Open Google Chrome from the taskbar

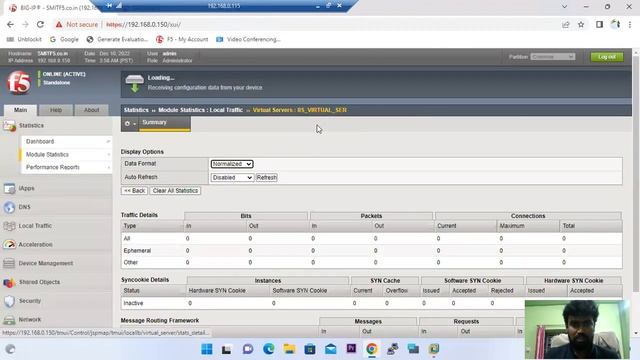pyautogui.click(x=372, y=349)
